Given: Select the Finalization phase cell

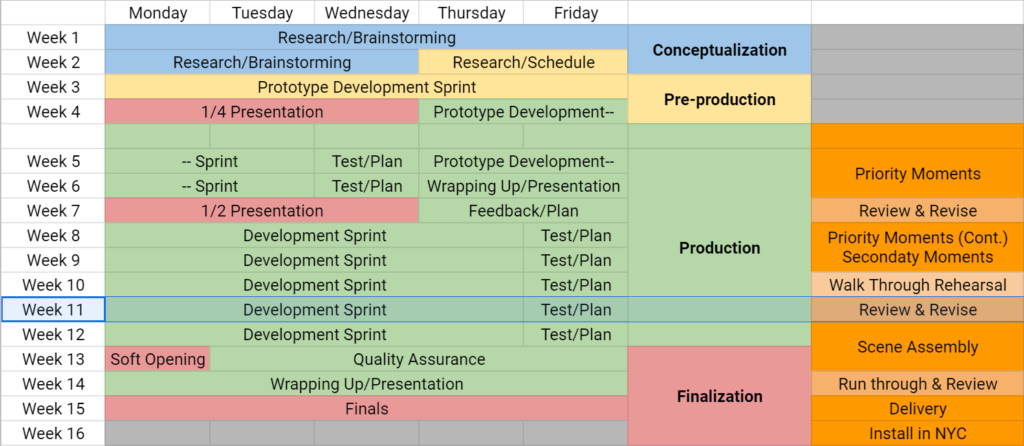Looking at the screenshot, I should 720,396.
